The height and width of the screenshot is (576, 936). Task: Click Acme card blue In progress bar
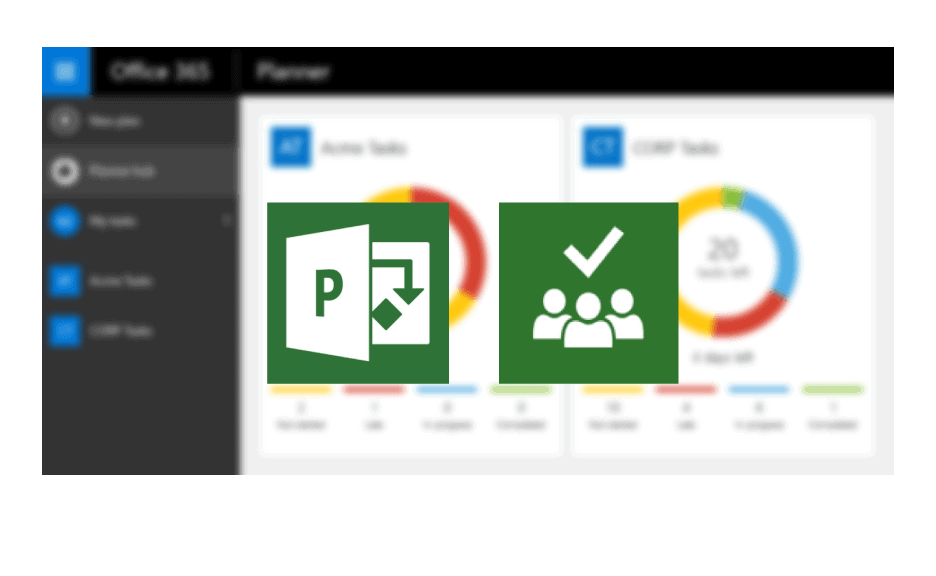447,390
